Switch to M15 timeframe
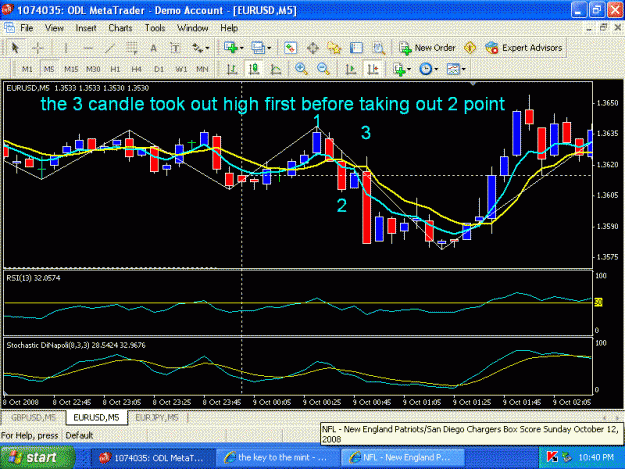Viewport: 625px width, 469px height. 71,69
